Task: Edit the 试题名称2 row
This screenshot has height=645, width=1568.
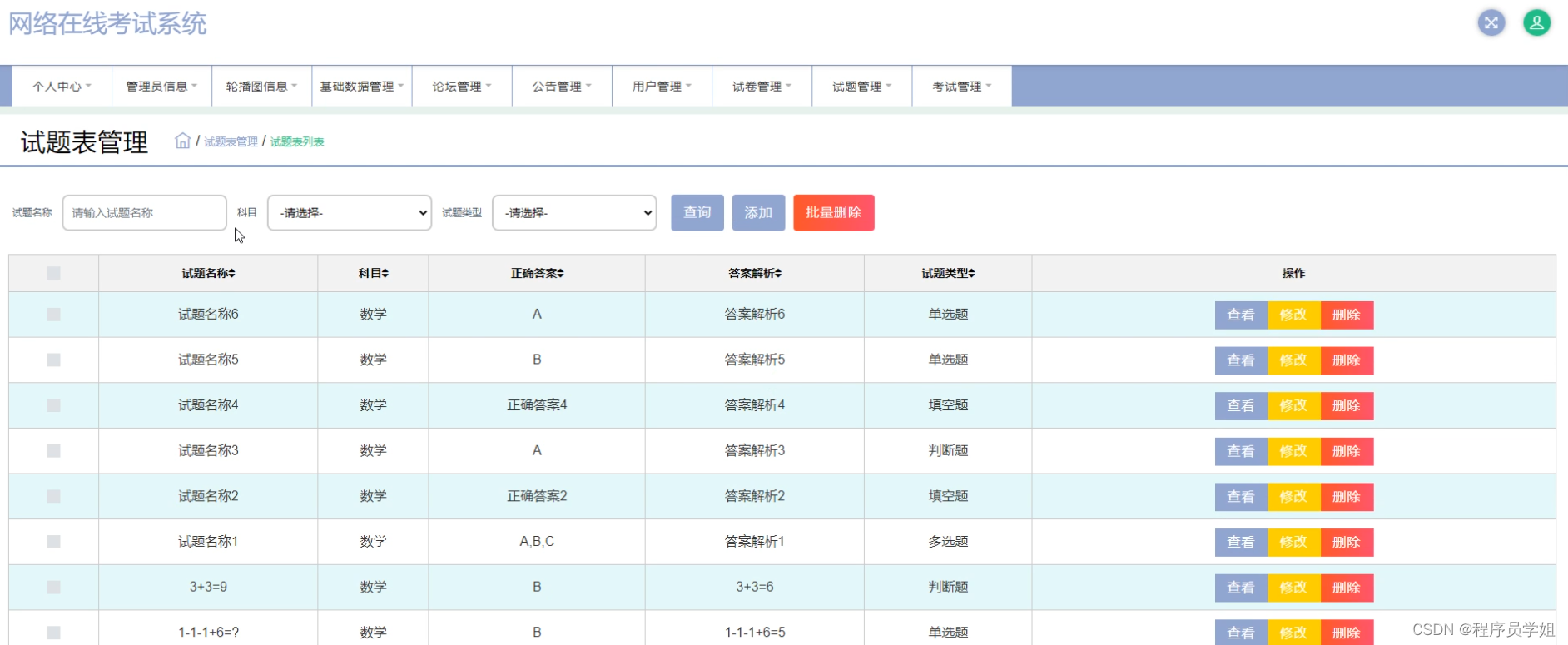Action: point(1293,497)
